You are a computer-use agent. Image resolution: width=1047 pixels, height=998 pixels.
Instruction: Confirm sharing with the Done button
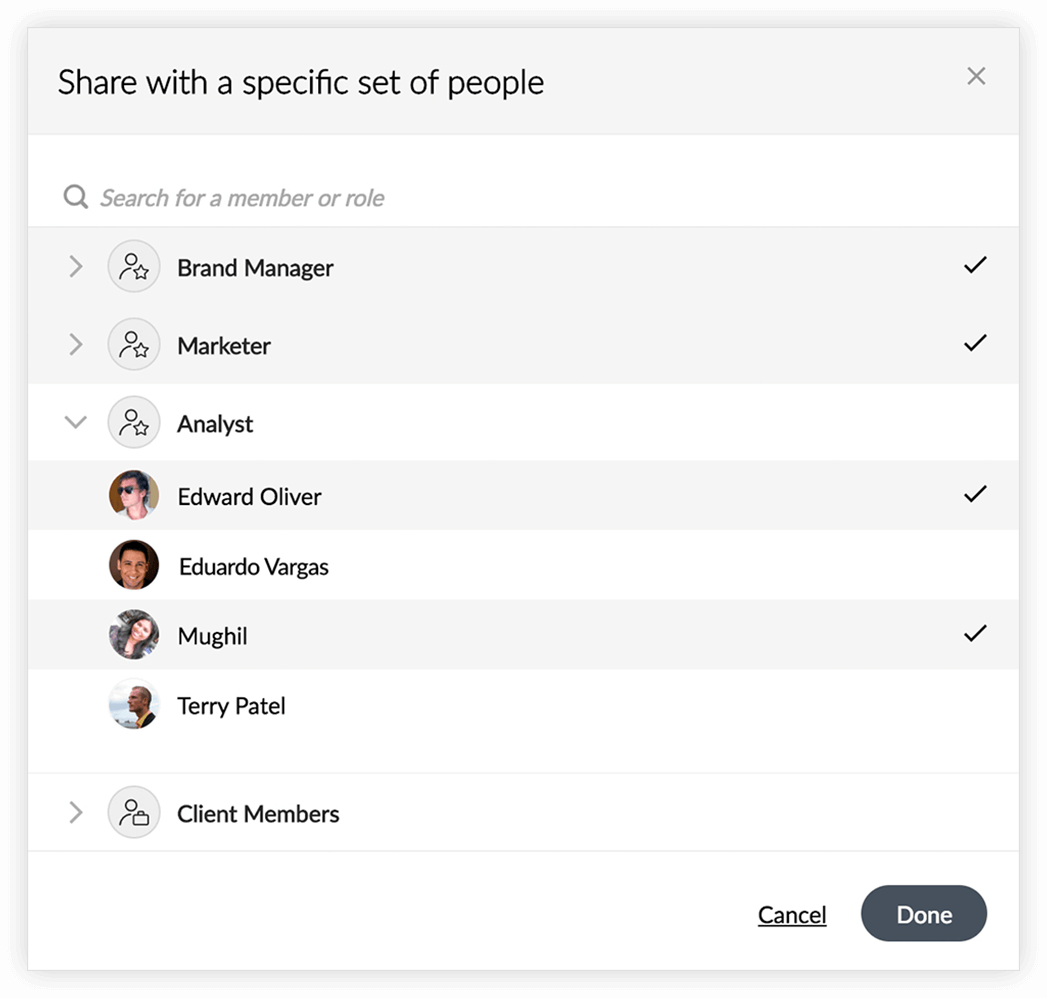[923, 913]
